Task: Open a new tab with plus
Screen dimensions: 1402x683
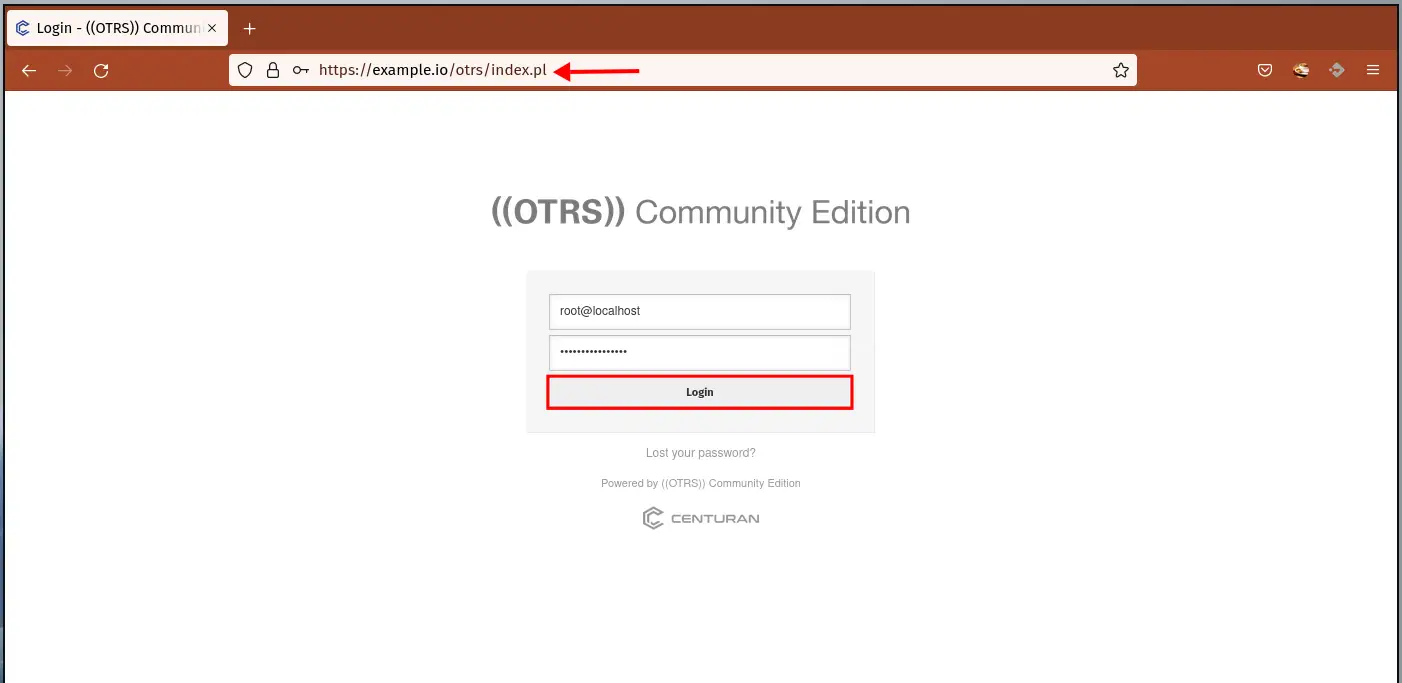Action: click(x=250, y=28)
